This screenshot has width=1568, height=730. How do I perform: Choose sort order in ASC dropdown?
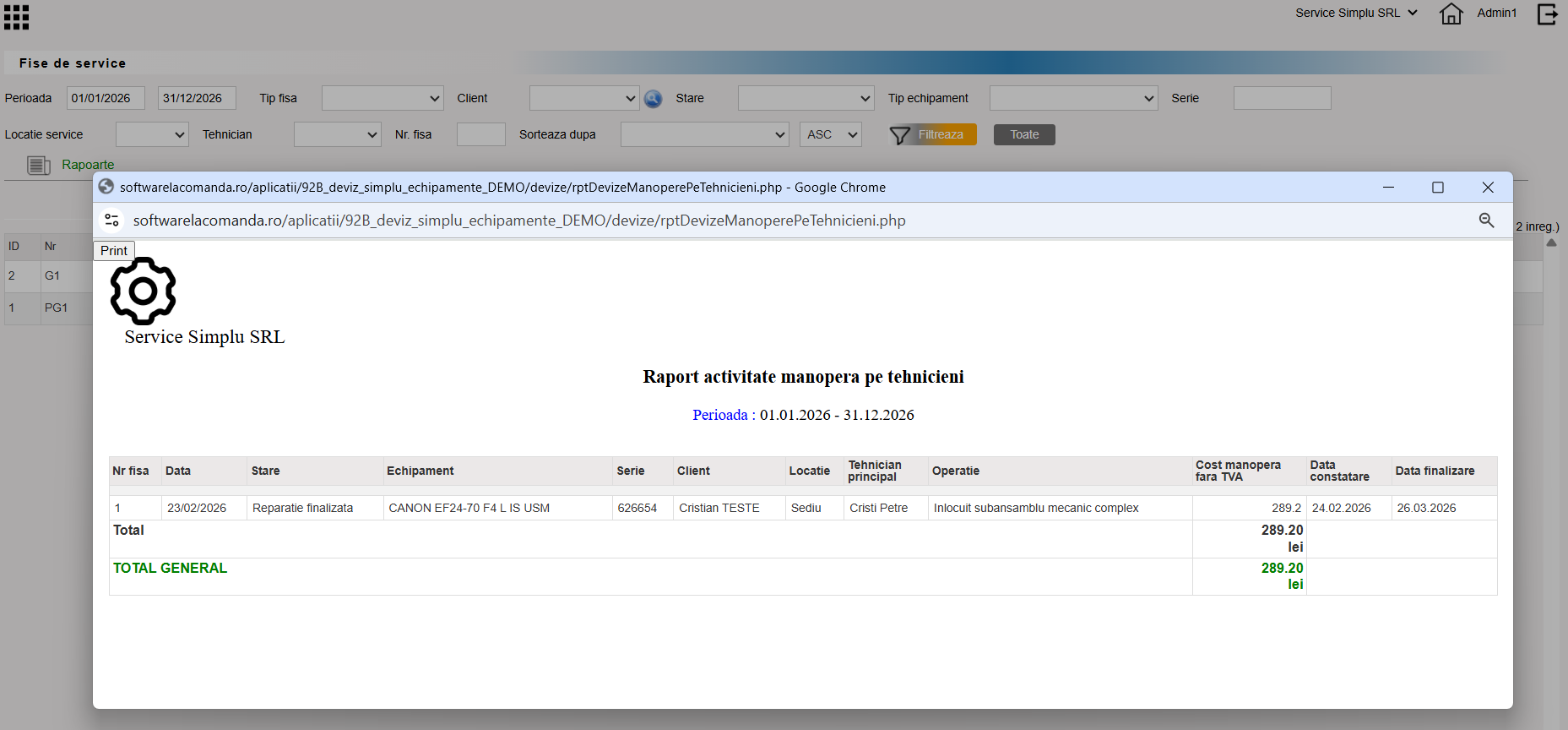tap(831, 134)
